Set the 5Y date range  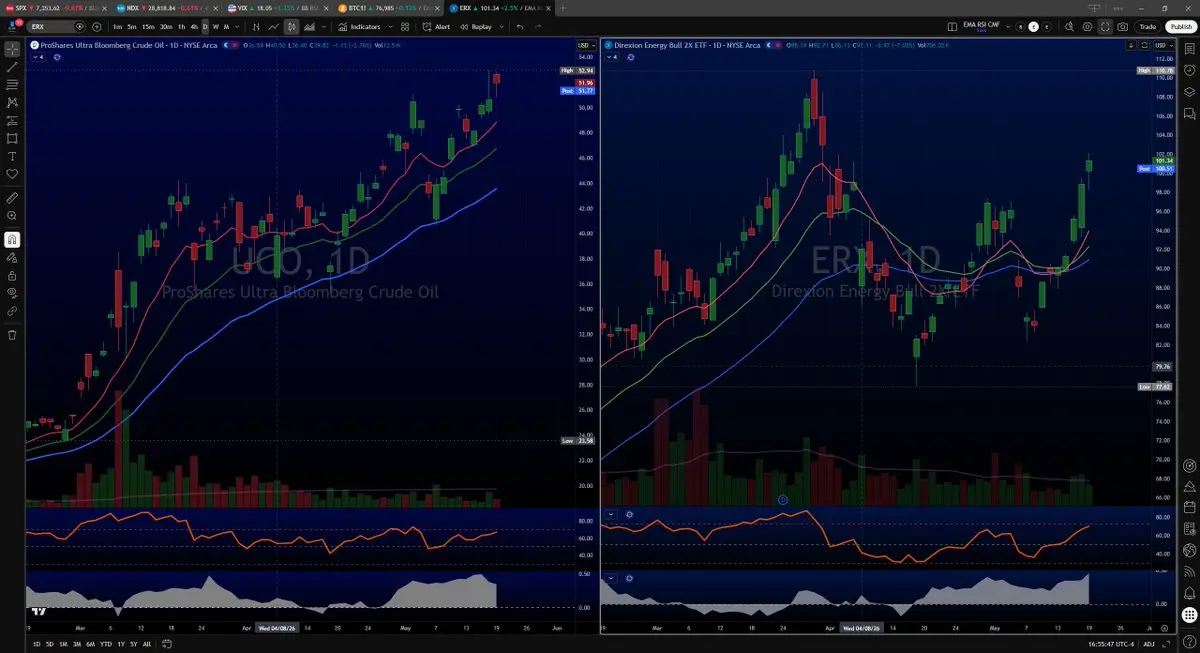[133, 644]
